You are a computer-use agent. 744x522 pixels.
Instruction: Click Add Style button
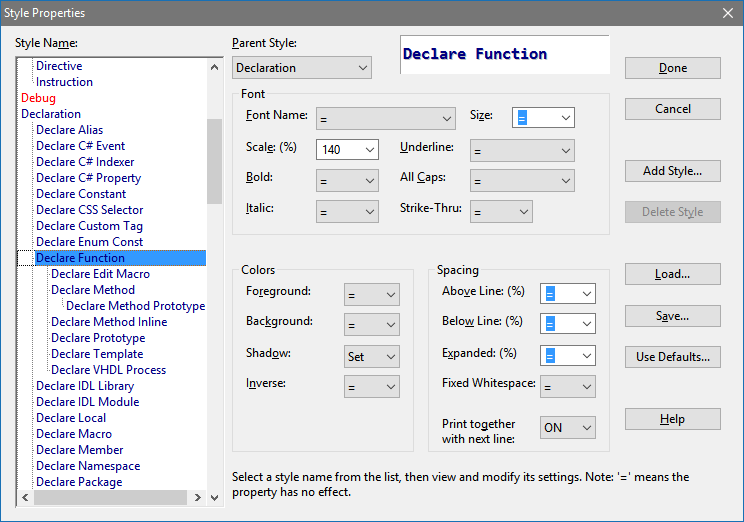pos(672,171)
